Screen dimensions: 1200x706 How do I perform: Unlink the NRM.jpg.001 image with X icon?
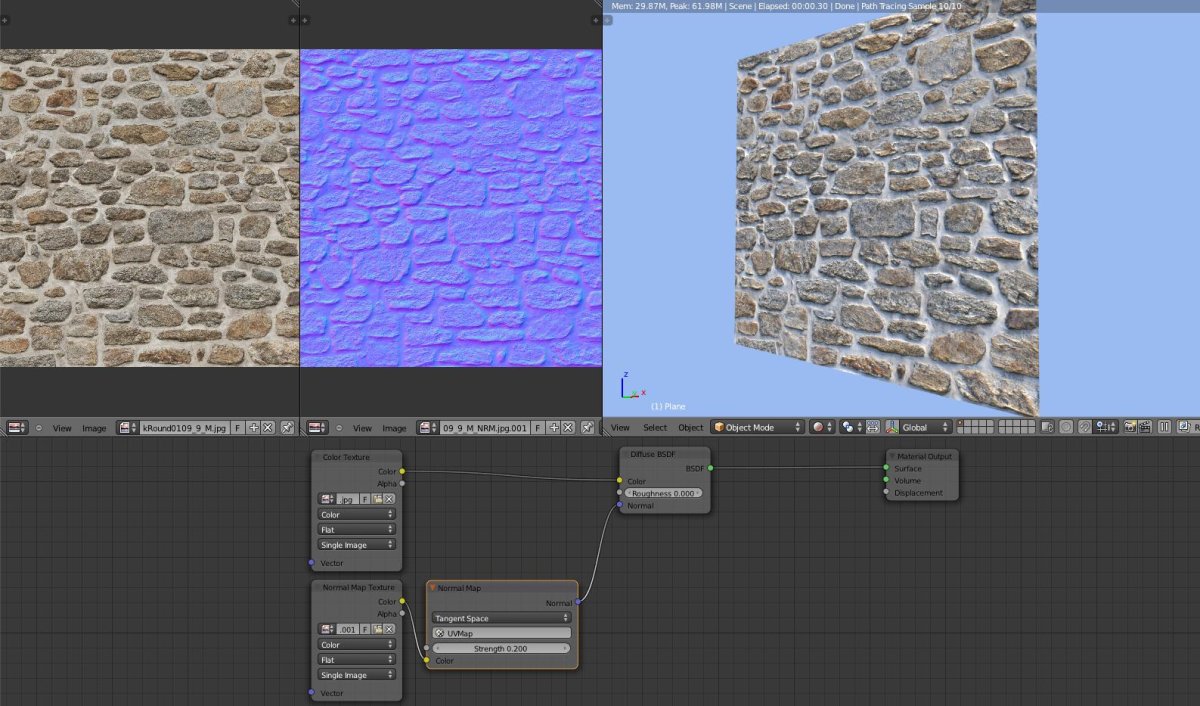[568, 427]
